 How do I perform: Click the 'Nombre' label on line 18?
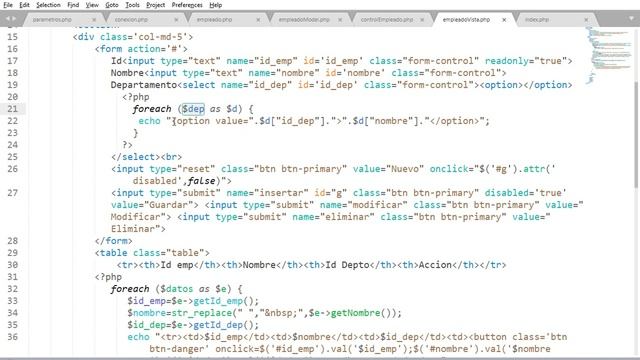point(127,73)
